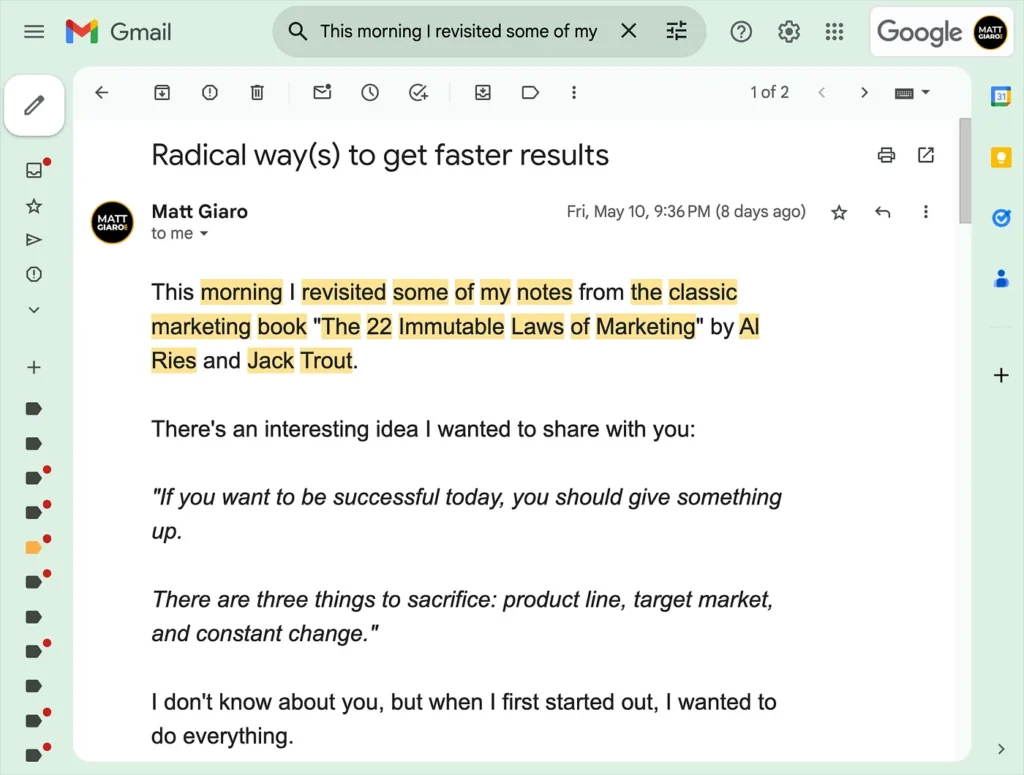Open the input tools keyboard dropdown
The width and height of the screenshot is (1024, 775).
(x=912, y=93)
